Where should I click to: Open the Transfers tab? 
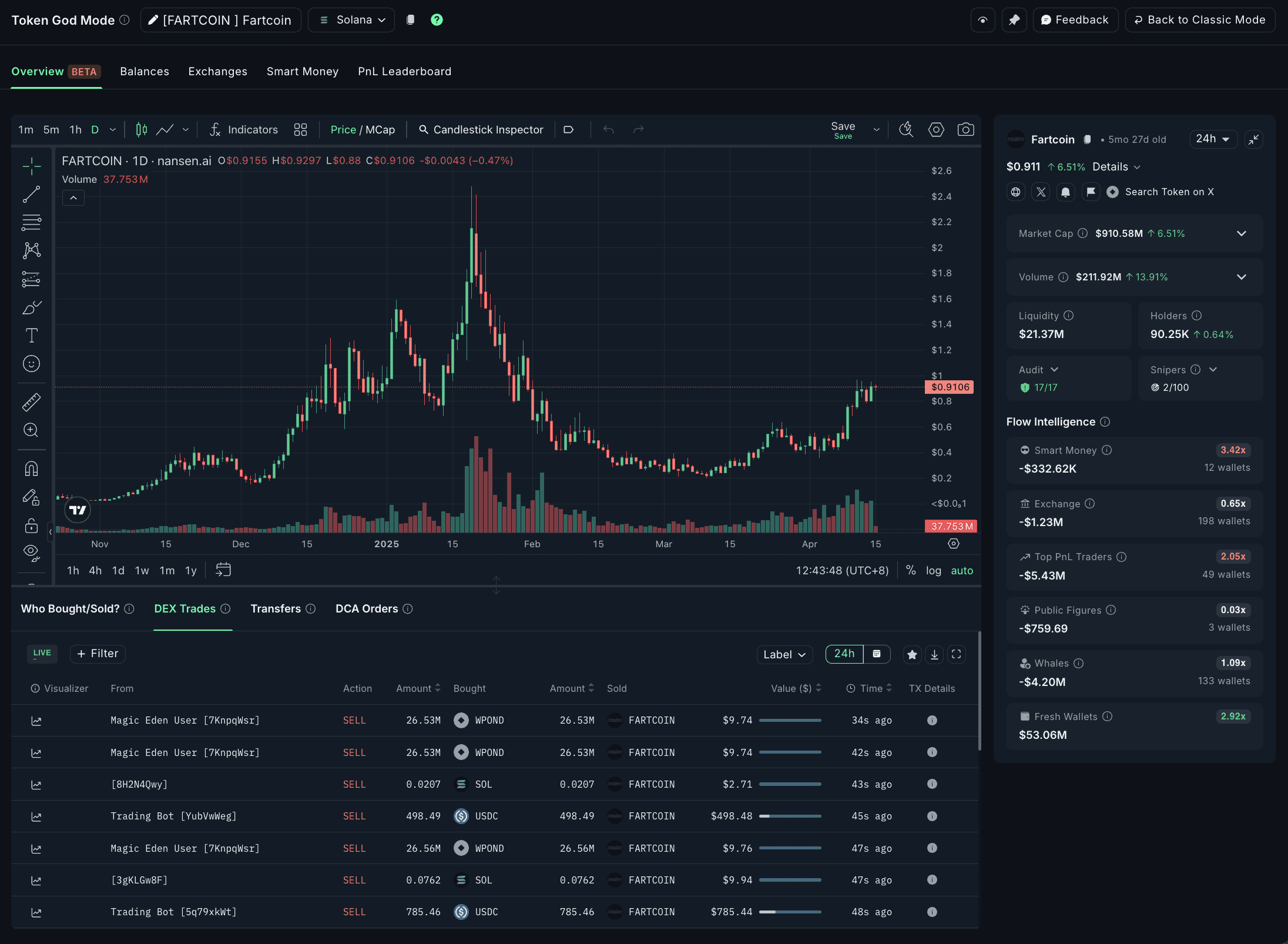click(276, 609)
